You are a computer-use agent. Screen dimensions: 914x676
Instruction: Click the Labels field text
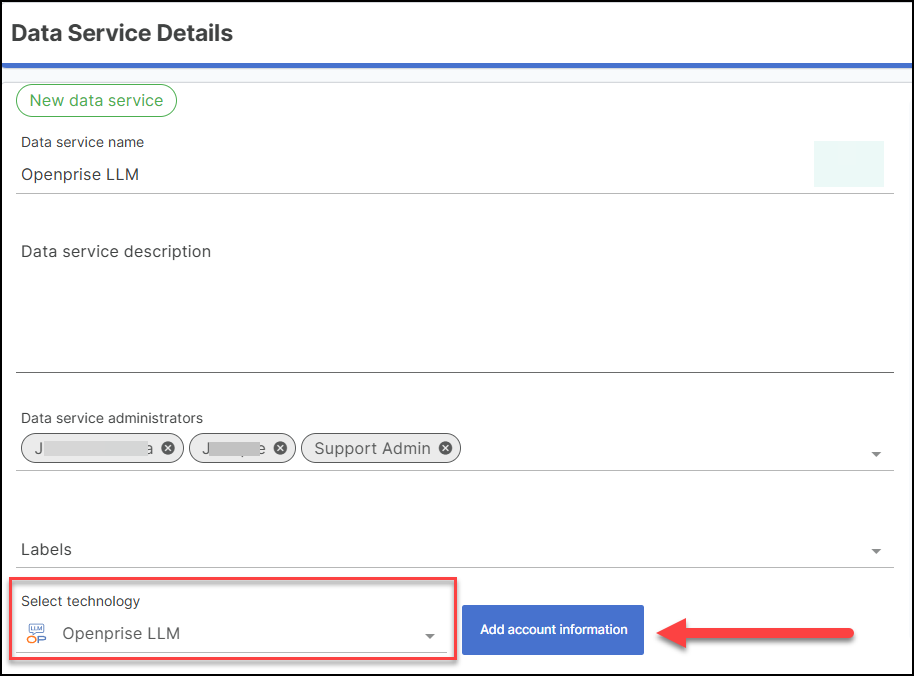pyautogui.click(x=46, y=549)
